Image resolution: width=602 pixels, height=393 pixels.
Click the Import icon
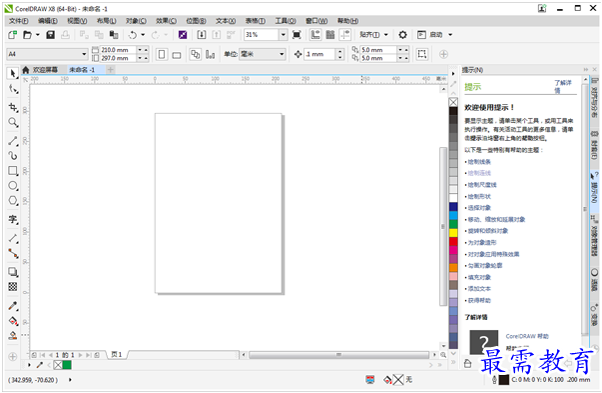[201, 35]
